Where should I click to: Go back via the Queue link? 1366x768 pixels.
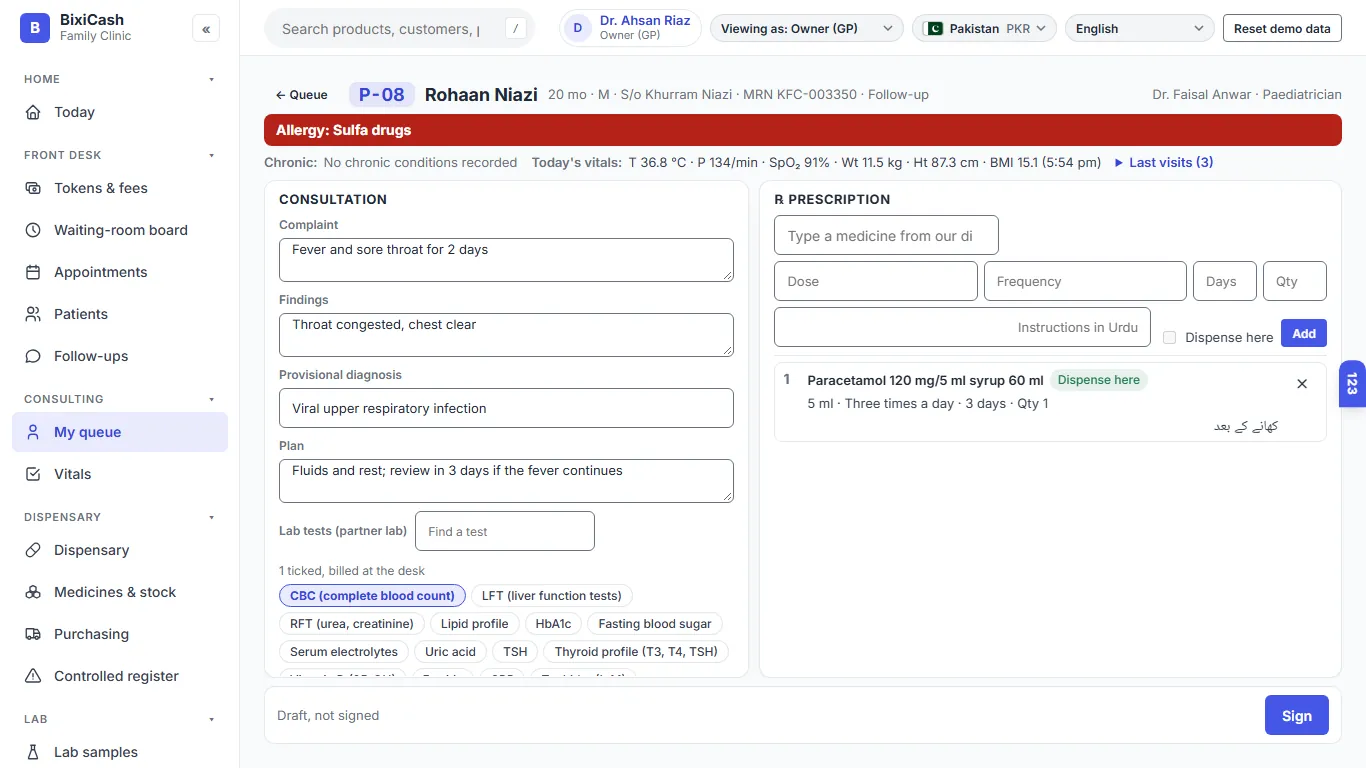coord(301,95)
